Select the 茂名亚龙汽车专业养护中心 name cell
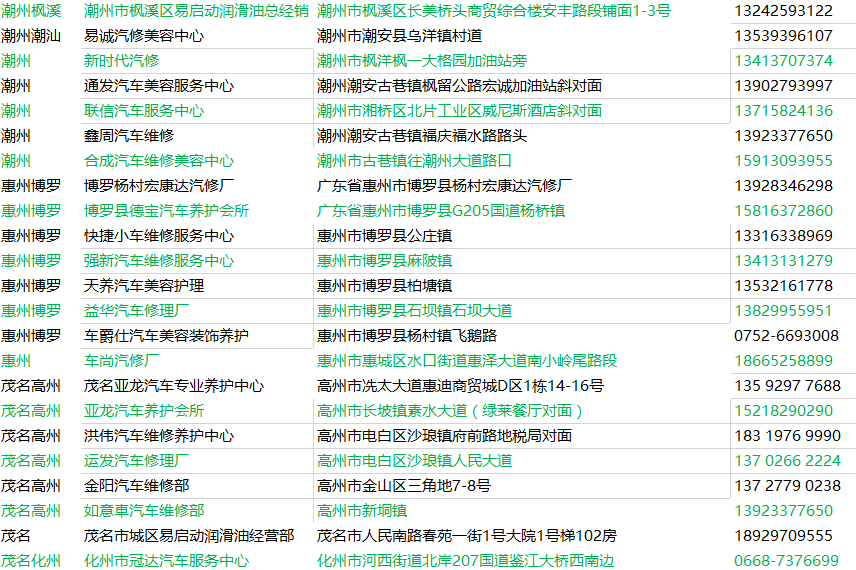The width and height of the screenshot is (856, 570). 174,386
